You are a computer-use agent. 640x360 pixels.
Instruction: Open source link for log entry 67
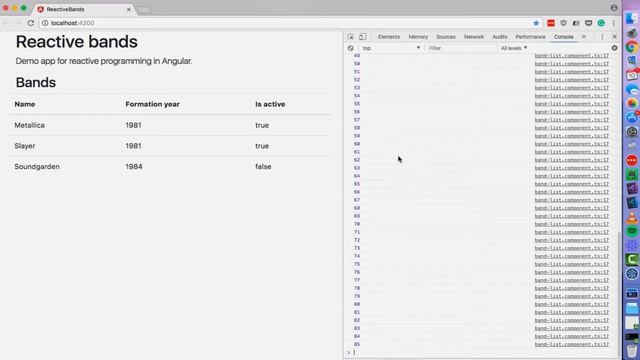pyautogui.click(x=571, y=200)
